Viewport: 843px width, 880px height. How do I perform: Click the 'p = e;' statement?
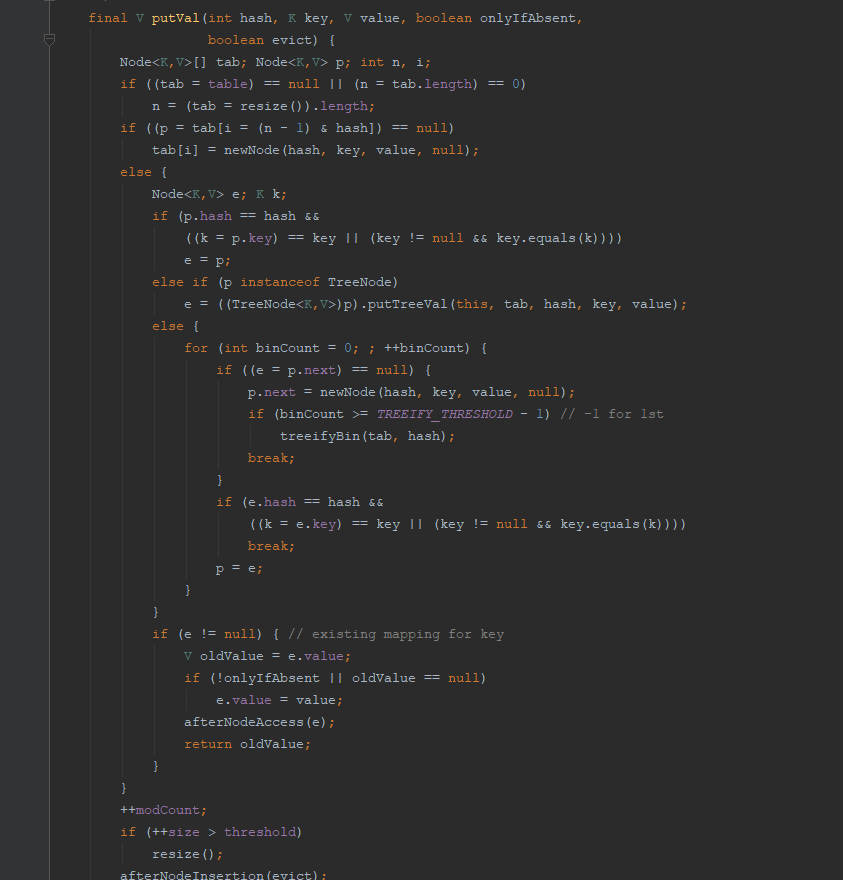pos(239,568)
